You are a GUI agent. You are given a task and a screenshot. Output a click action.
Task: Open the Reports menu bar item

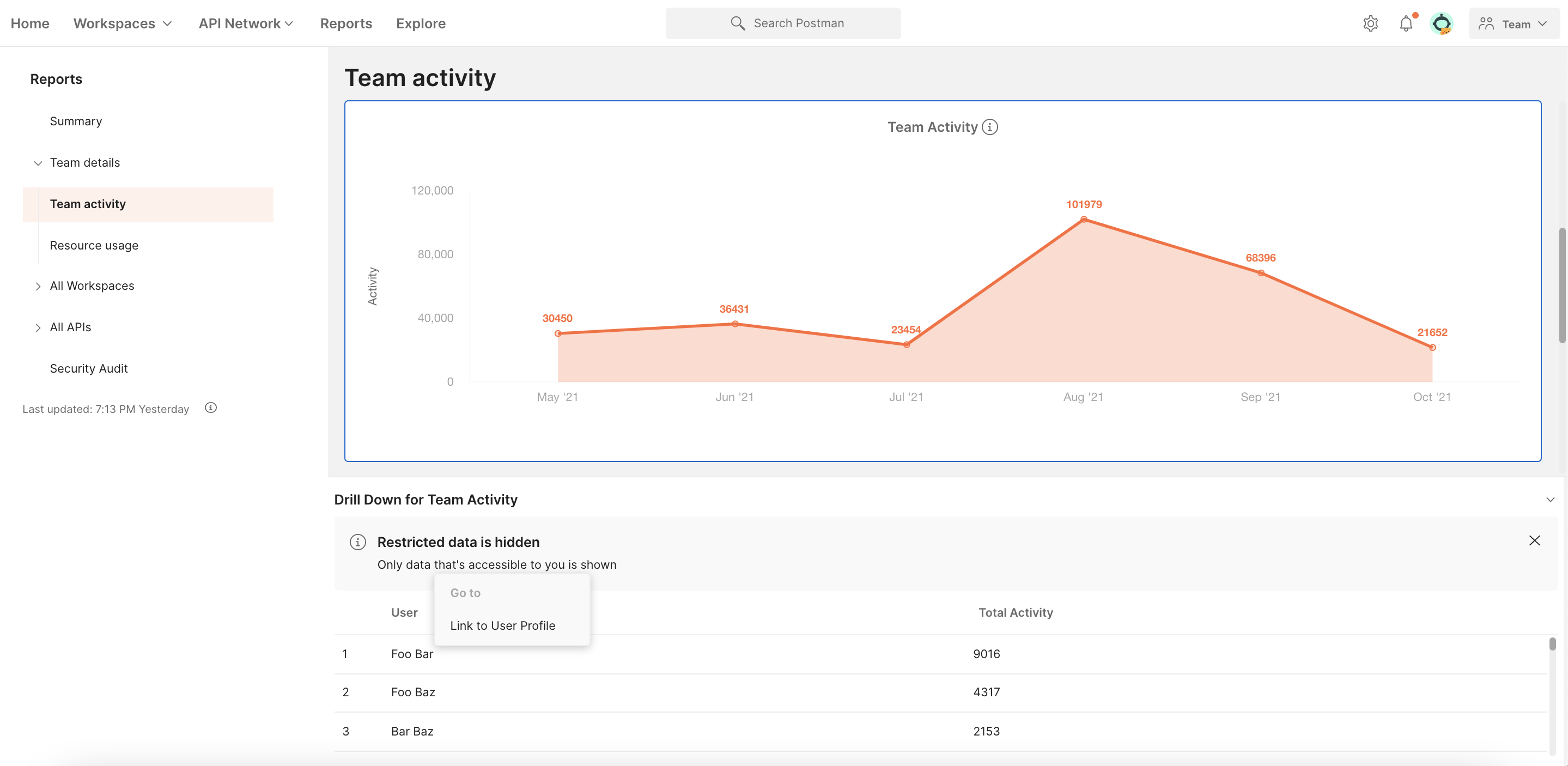coord(345,22)
